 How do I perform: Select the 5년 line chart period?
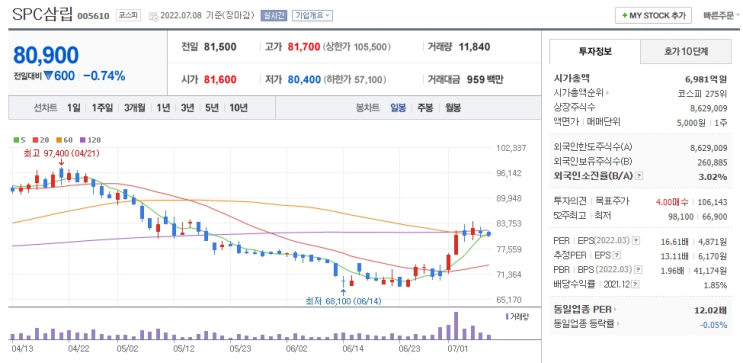point(211,108)
